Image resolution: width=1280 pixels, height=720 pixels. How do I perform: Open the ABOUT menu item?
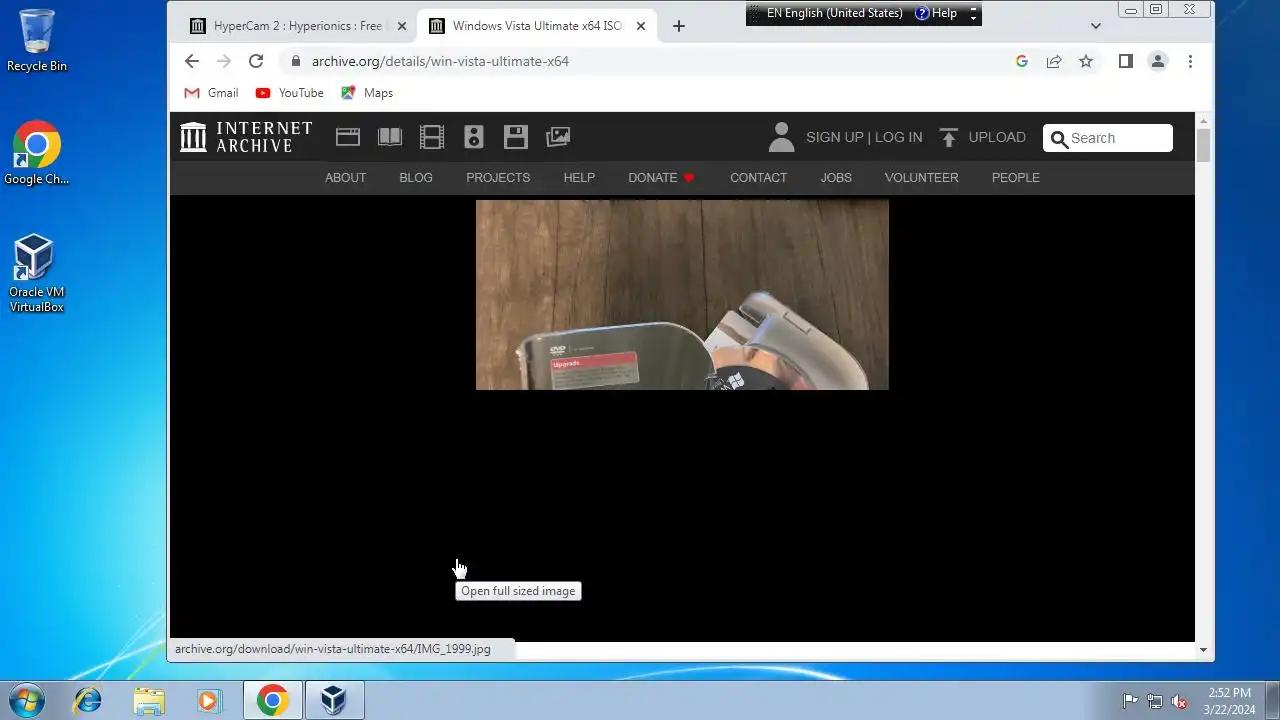[x=345, y=178]
